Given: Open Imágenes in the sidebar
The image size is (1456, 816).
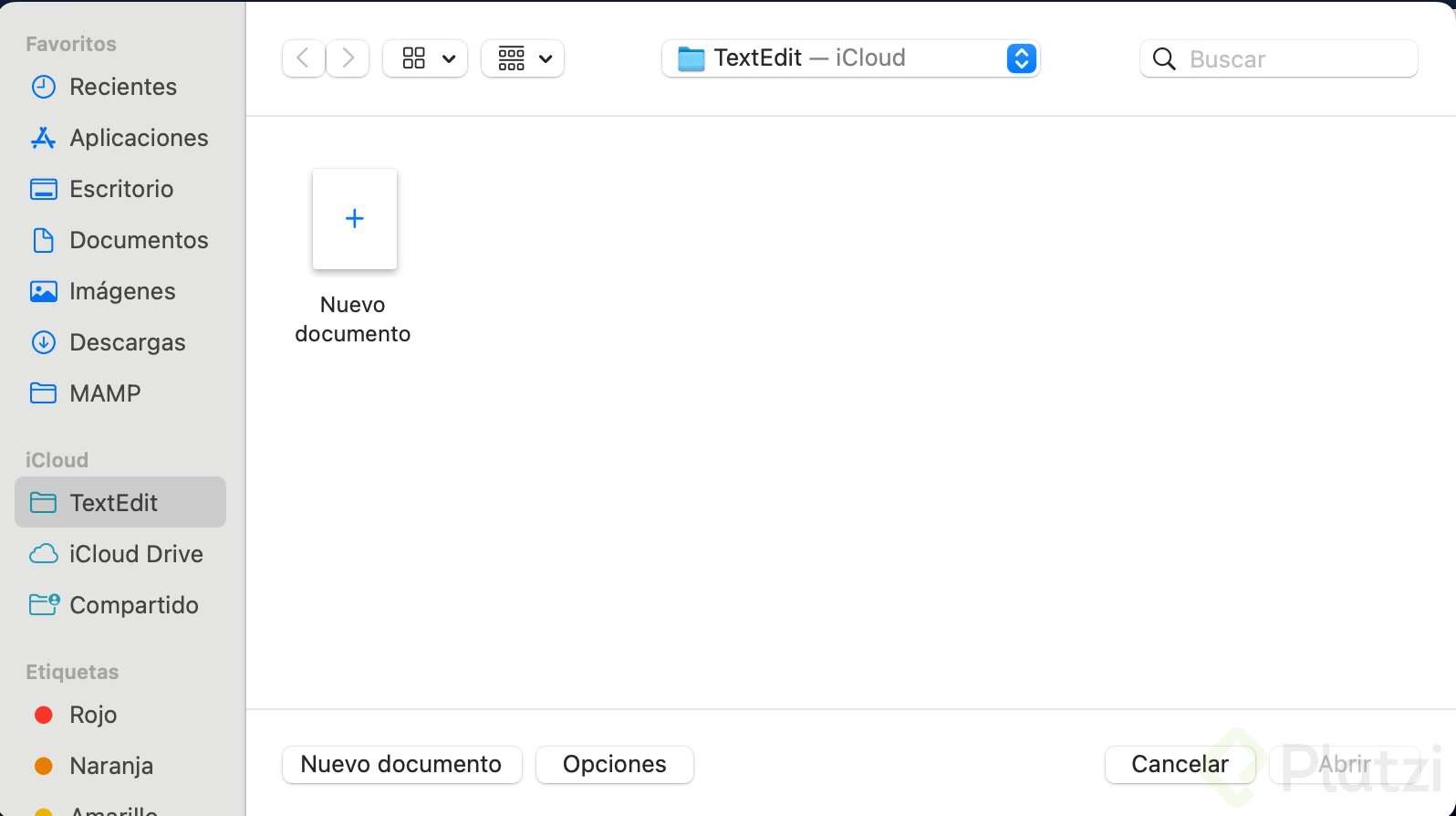Looking at the screenshot, I should pos(120,291).
